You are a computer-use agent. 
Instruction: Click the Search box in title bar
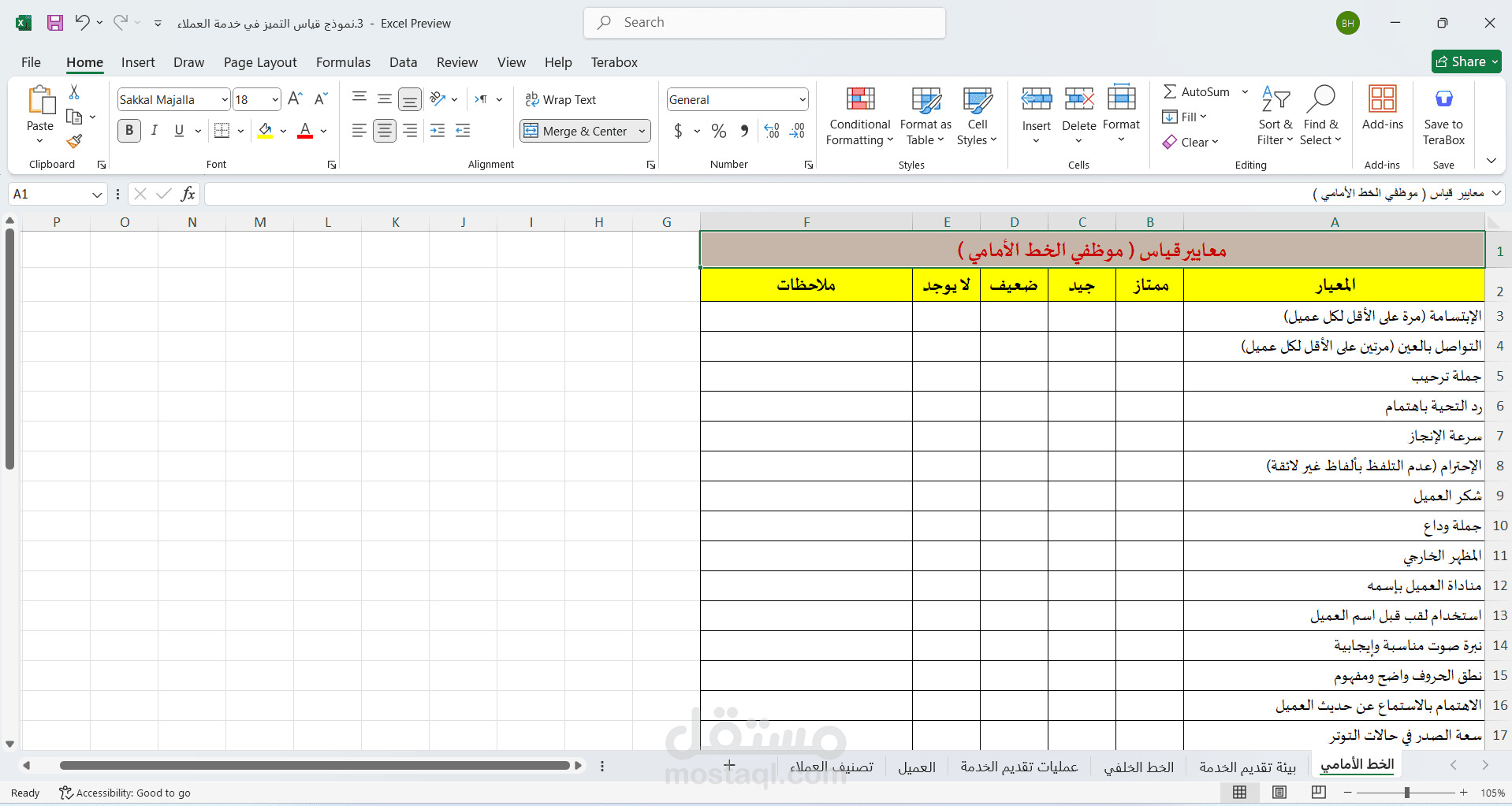(765, 23)
